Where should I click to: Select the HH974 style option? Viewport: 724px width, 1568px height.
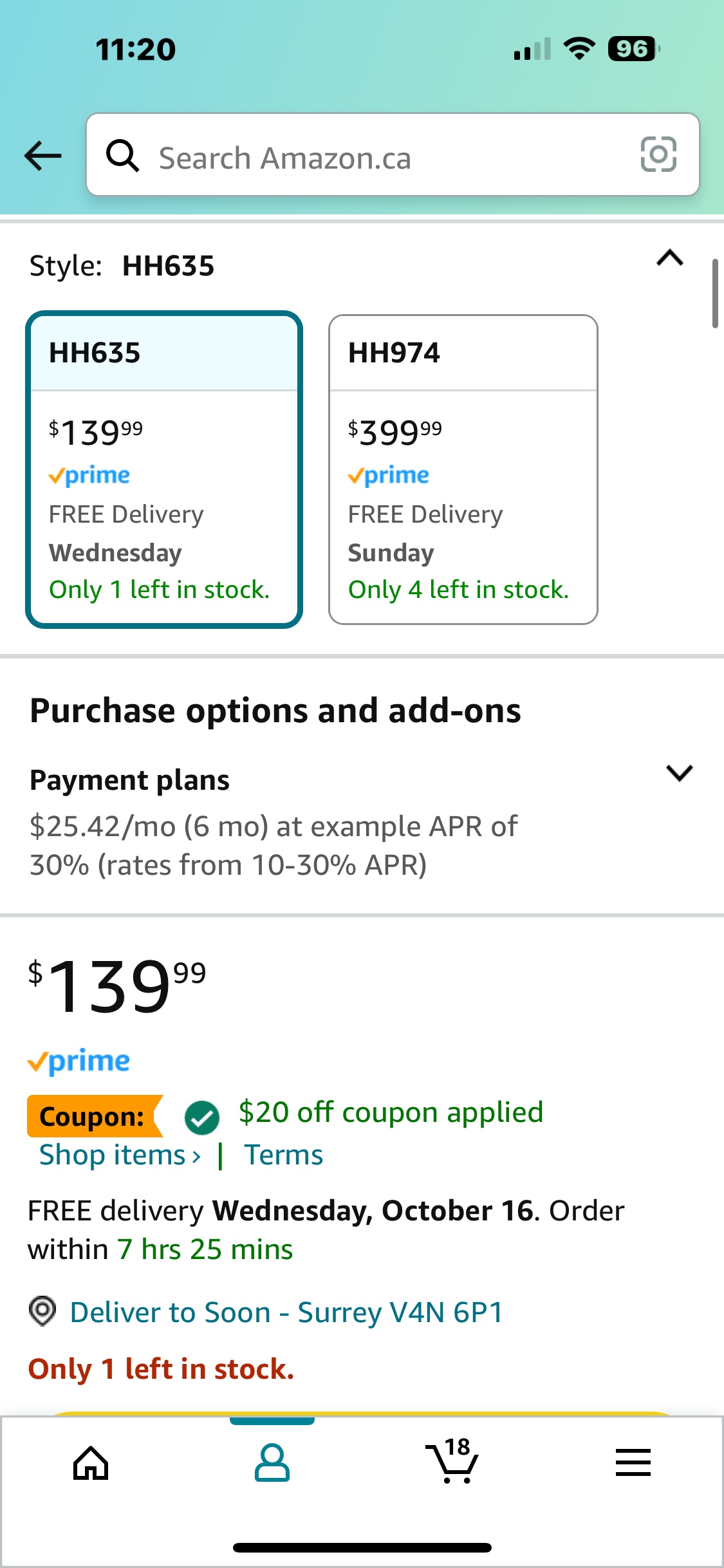pyautogui.click(x=463, y=469)
